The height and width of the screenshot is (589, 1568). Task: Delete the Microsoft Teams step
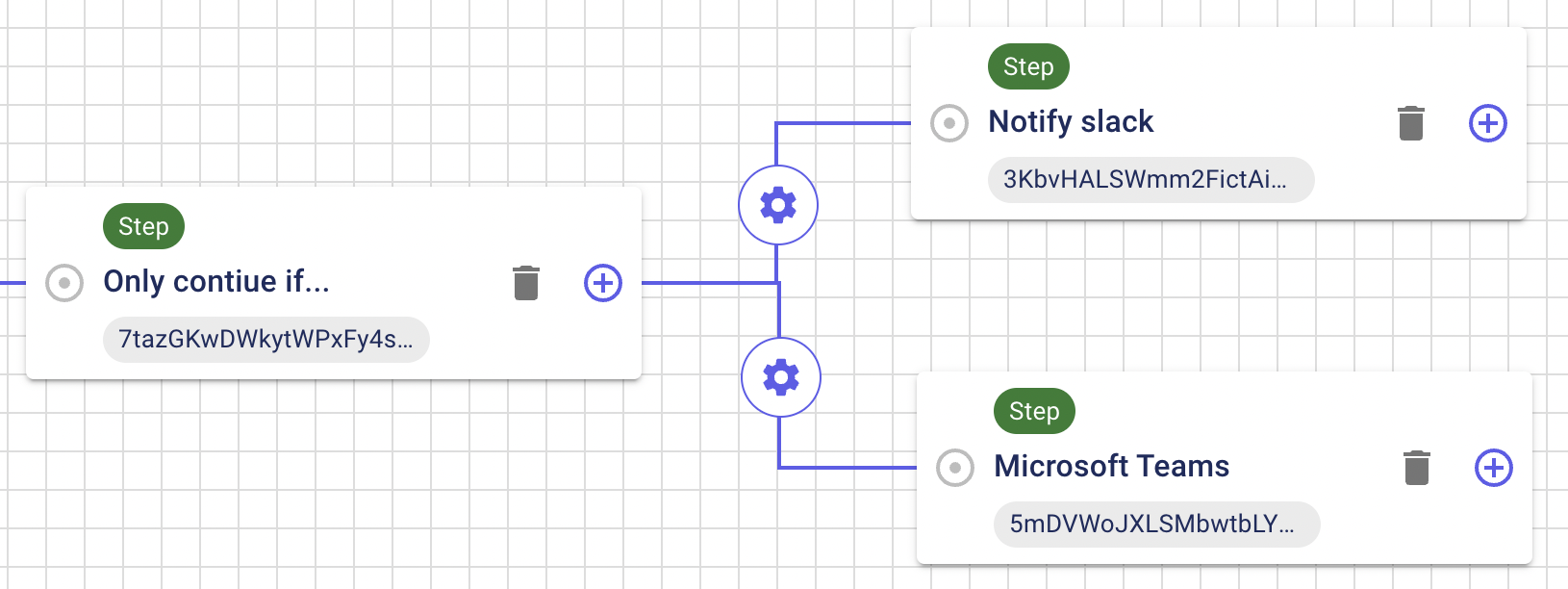(x=1417, y=468)
